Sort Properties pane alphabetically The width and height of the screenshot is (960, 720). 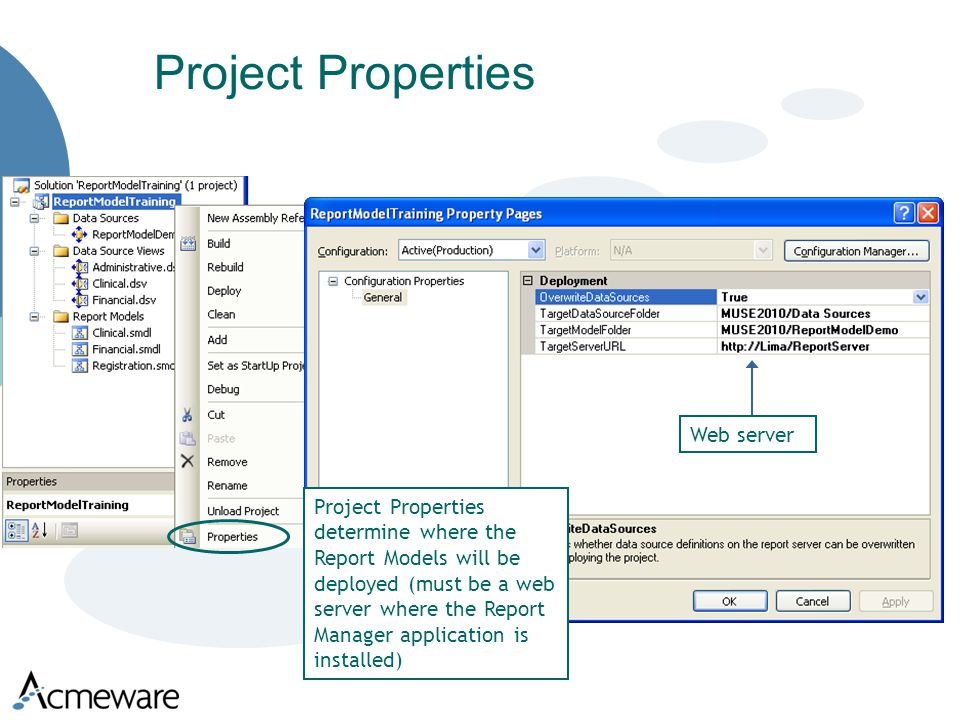[40, 530]
